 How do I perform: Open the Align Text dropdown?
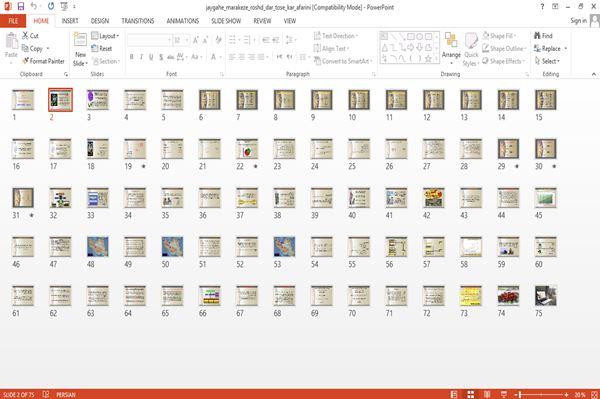(x=331, y=48)
